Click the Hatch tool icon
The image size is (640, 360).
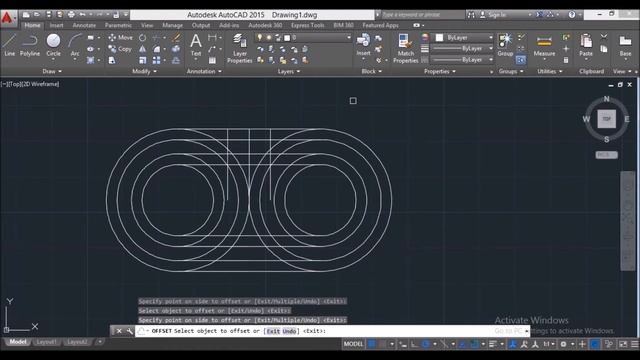(91, 60)
